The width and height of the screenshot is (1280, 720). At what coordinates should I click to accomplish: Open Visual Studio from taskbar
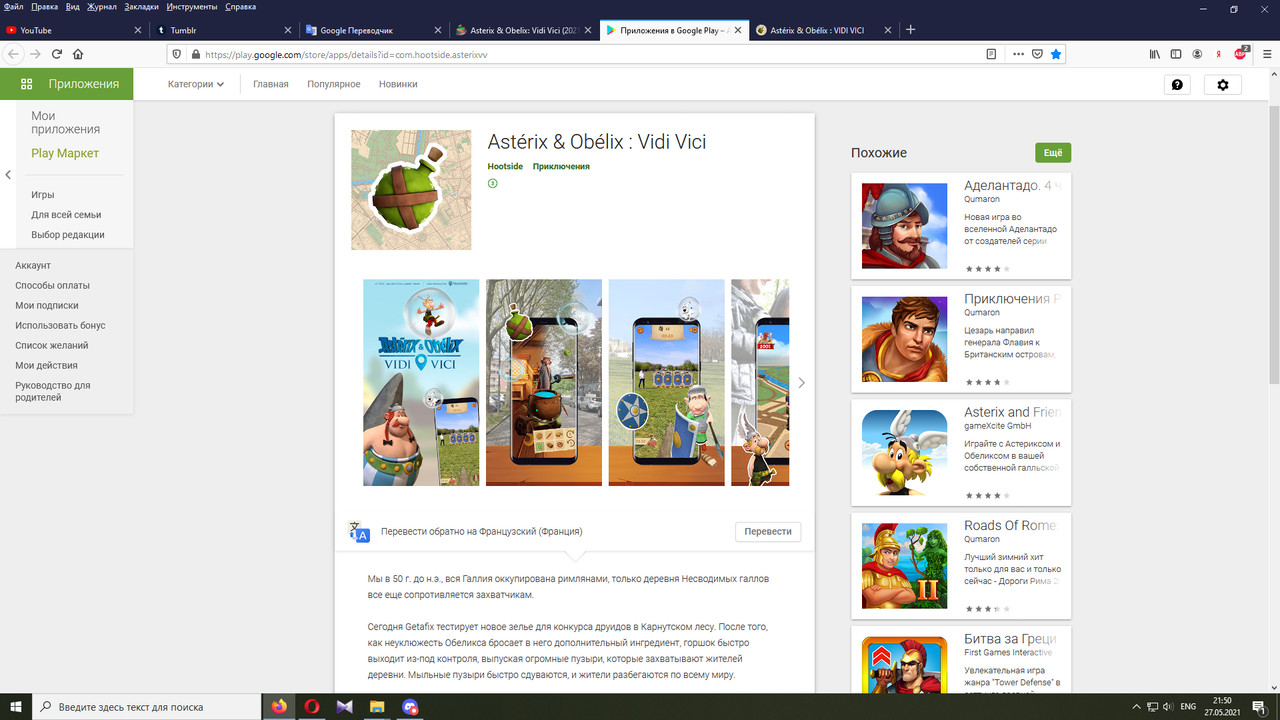tap(344, 707)
